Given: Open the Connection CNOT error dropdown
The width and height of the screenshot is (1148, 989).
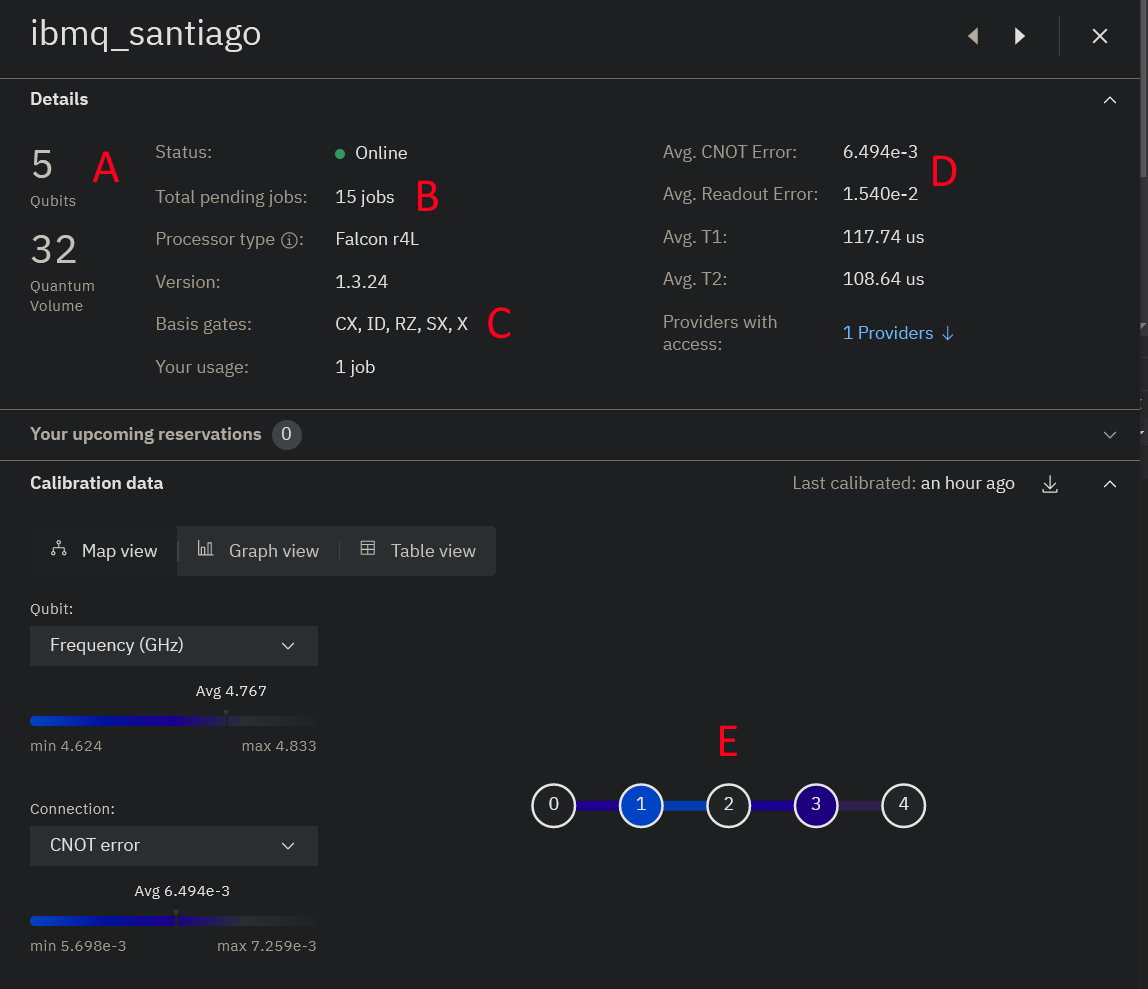Looking at the screenshot, I should click(x=174, y=846).
